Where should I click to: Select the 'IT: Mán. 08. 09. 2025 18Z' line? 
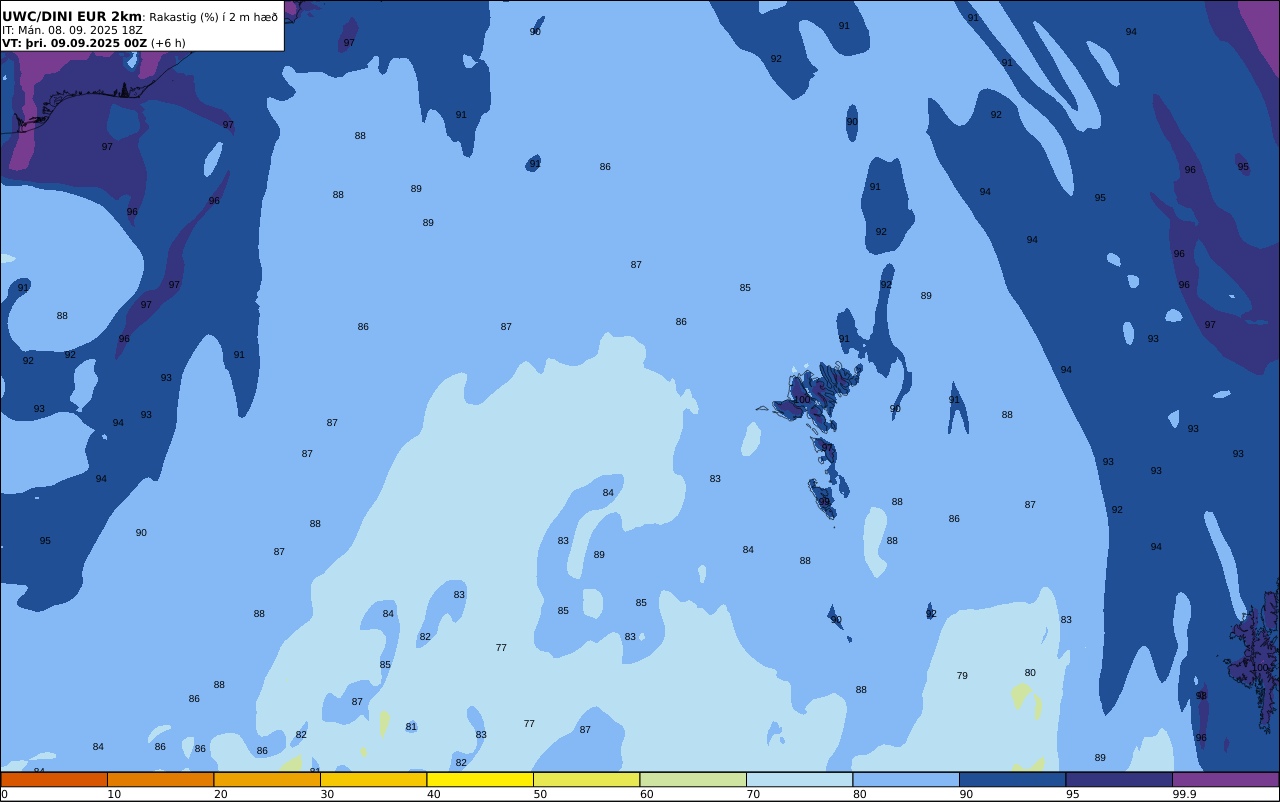[72, 30]
